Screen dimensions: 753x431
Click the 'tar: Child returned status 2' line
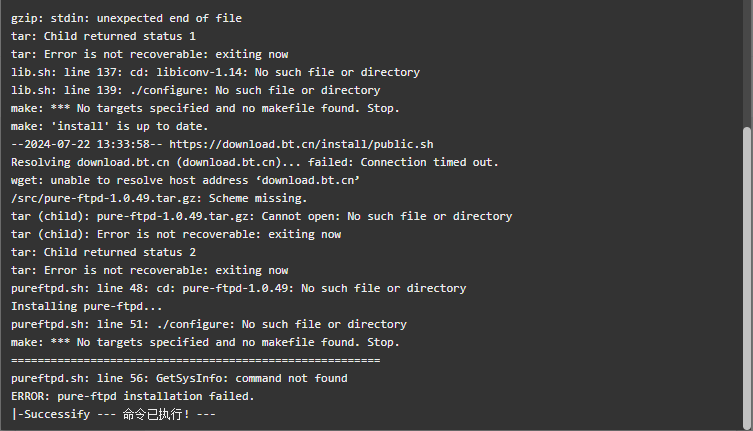[103, 252]
